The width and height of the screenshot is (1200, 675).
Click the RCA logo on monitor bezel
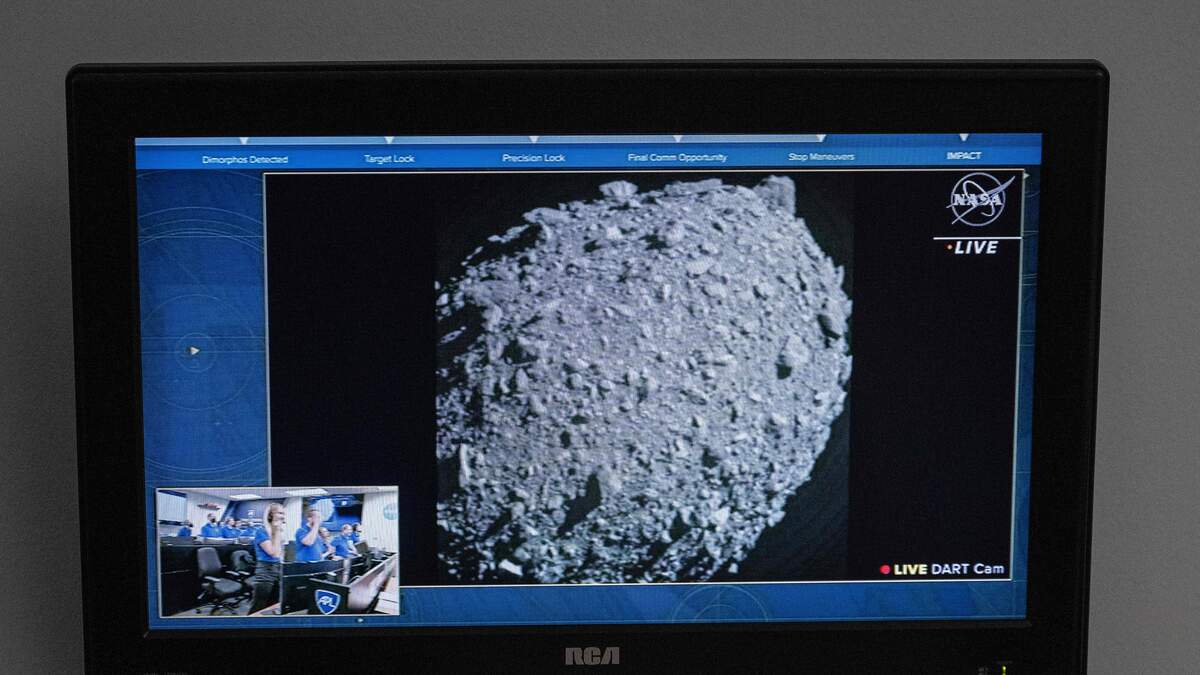point(591,656)
